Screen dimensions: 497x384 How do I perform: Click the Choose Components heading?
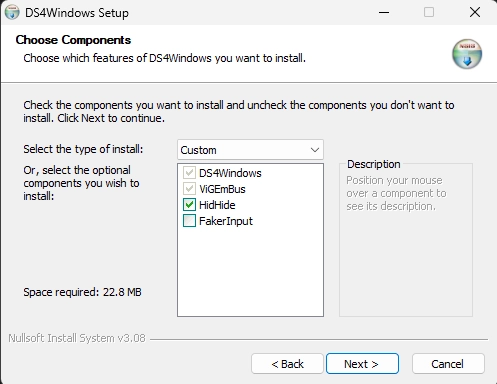point(73,40)
